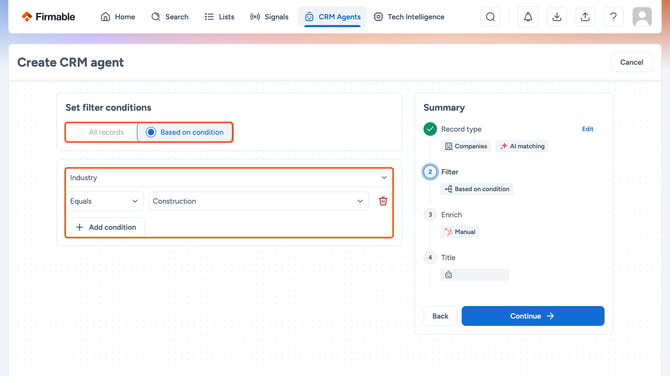Click the Based on condition summary tag
The image size is (670, 376).
pos(477,189)
